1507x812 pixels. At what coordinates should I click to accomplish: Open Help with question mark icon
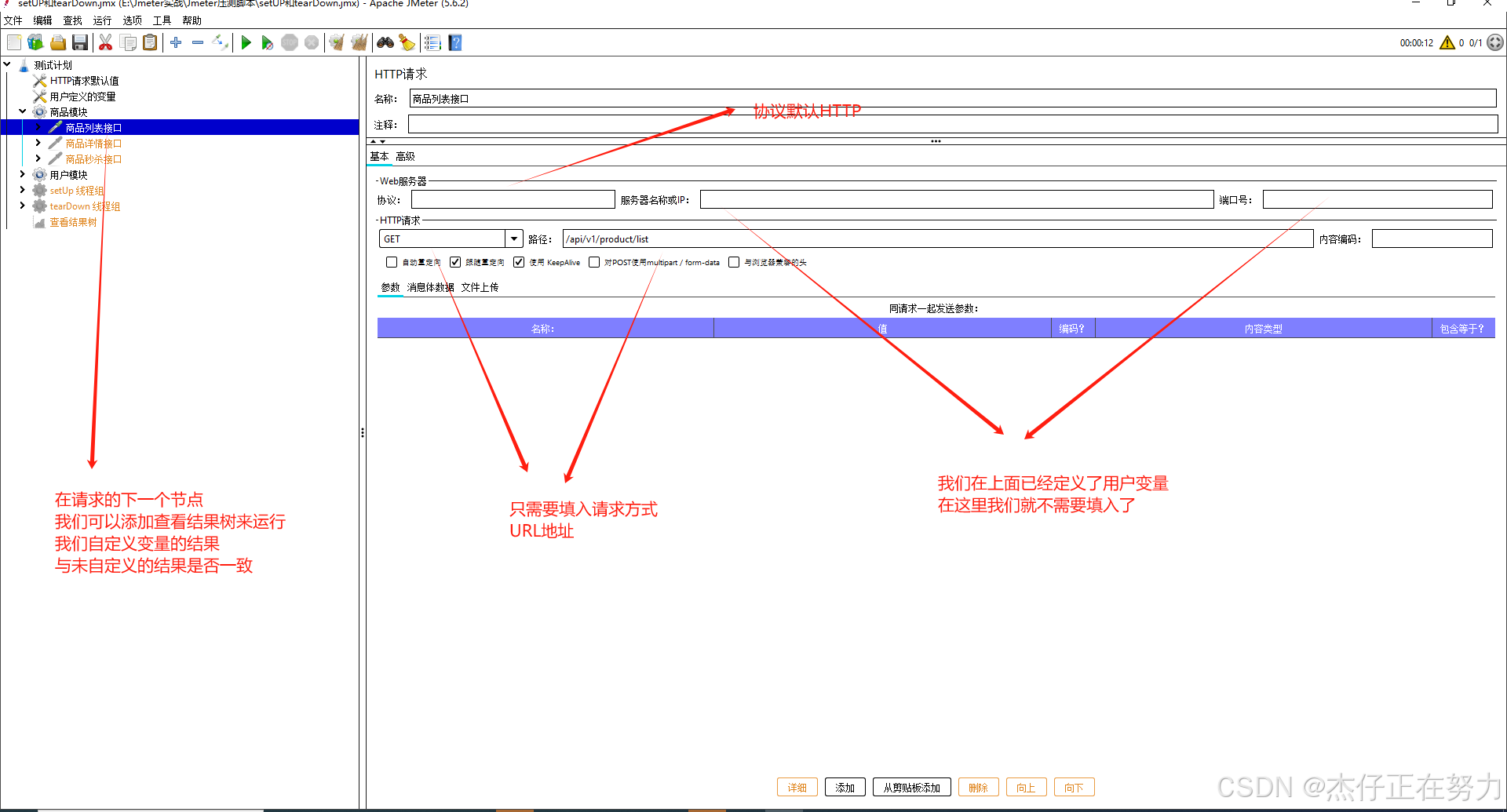pos(455,42)
